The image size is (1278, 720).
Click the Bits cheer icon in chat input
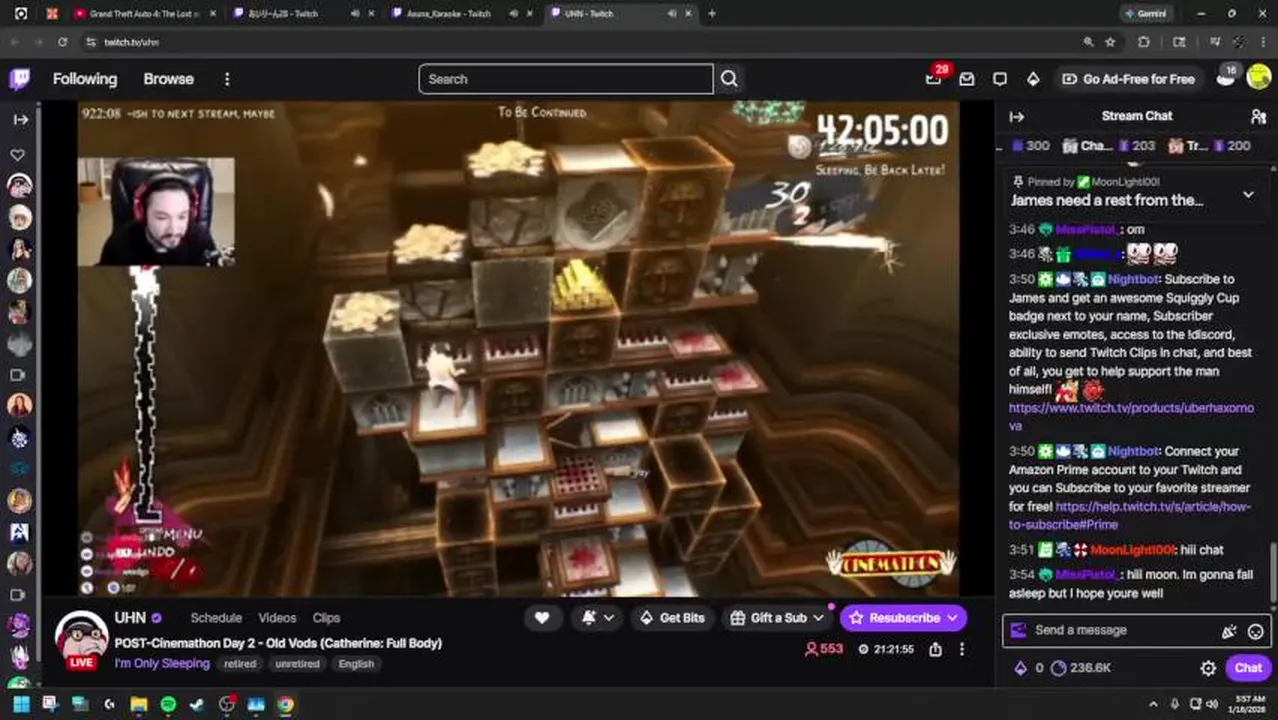pyautogui.click(x=1229, y=631)
